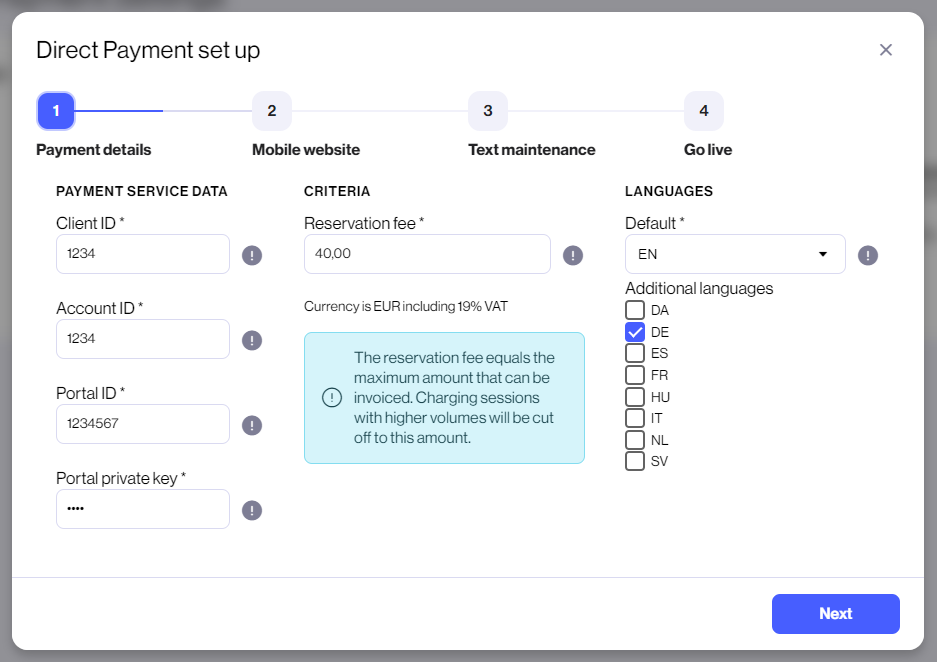Click the info icon beside Reservation fee

[572, 255]
